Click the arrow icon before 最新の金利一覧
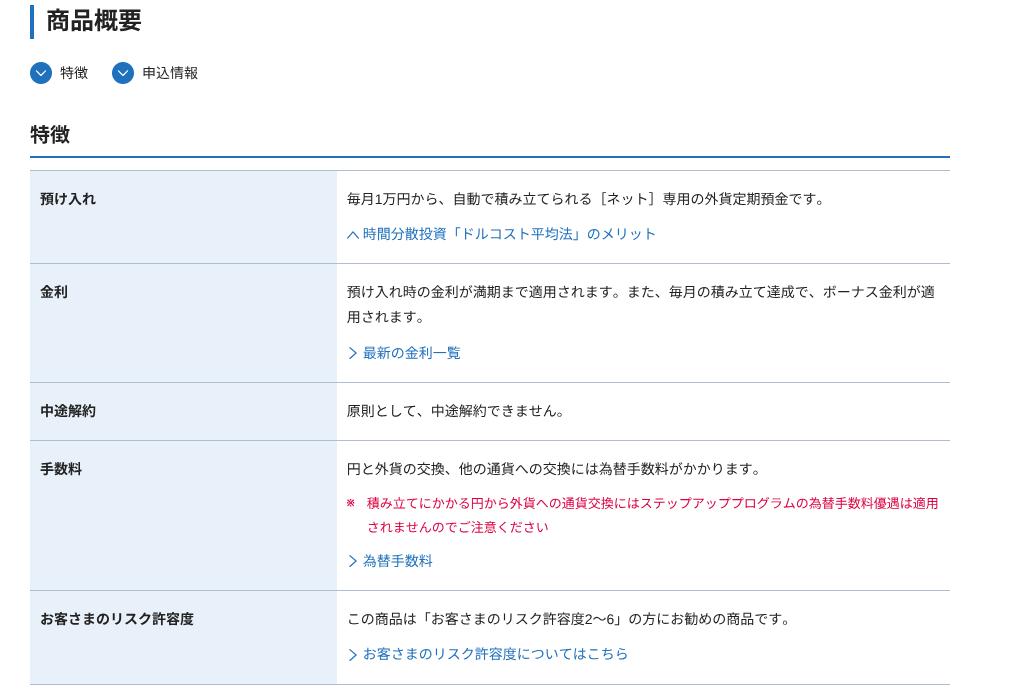1019x692 pixels. (x=353, y=353)
